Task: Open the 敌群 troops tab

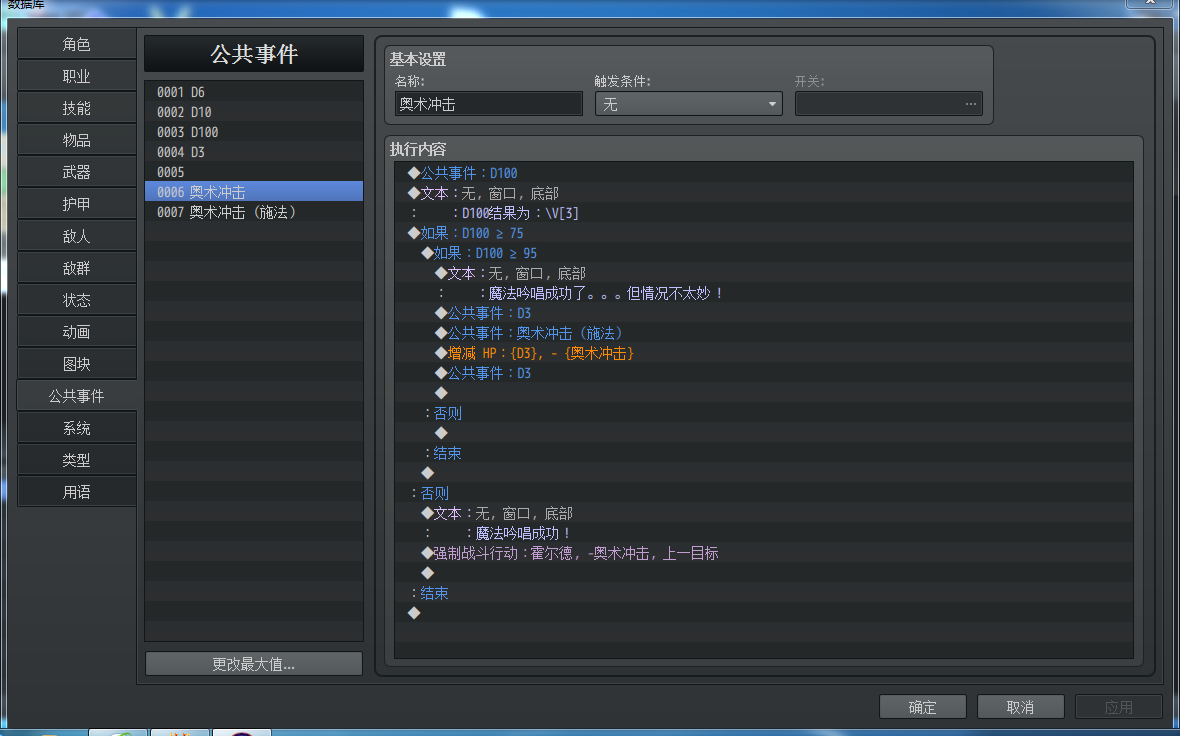Action: coord(77,268)
